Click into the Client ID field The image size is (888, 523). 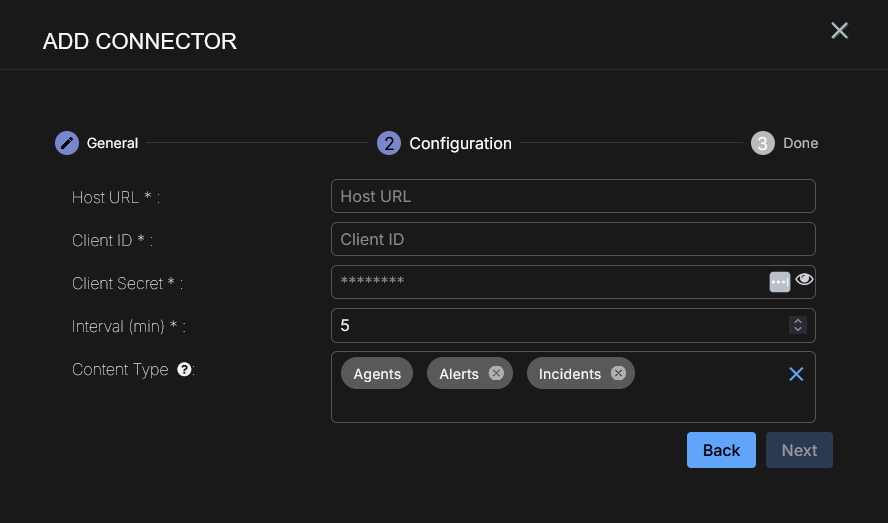pos(572,239)
